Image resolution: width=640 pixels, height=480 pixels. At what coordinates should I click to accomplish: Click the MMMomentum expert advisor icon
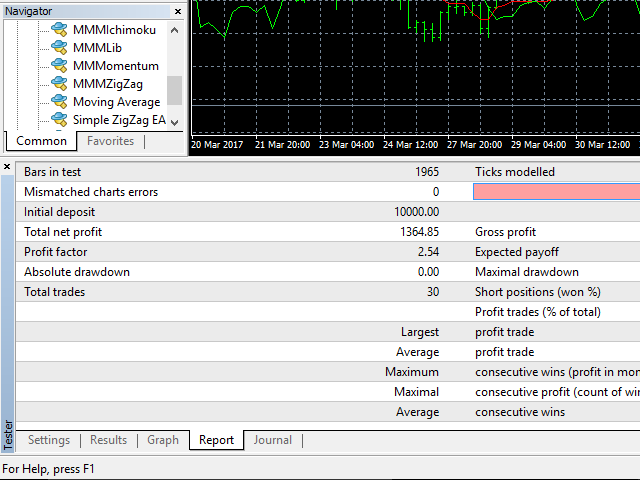coord(59,66)
